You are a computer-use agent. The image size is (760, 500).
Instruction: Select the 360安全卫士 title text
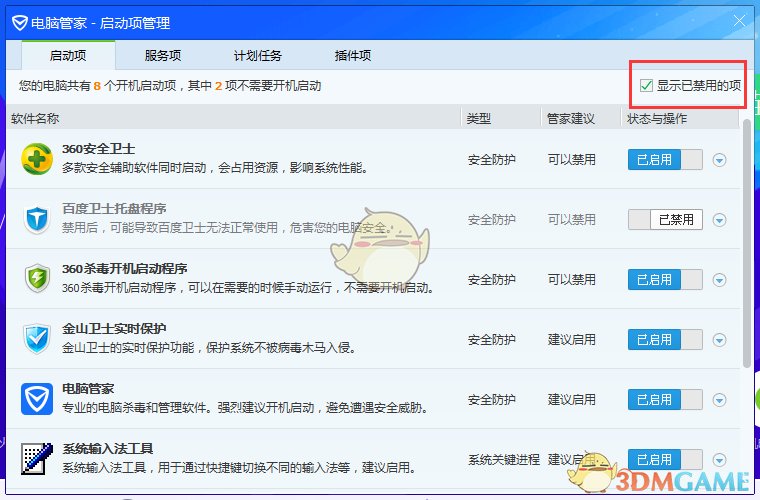(x=98, y=149)
